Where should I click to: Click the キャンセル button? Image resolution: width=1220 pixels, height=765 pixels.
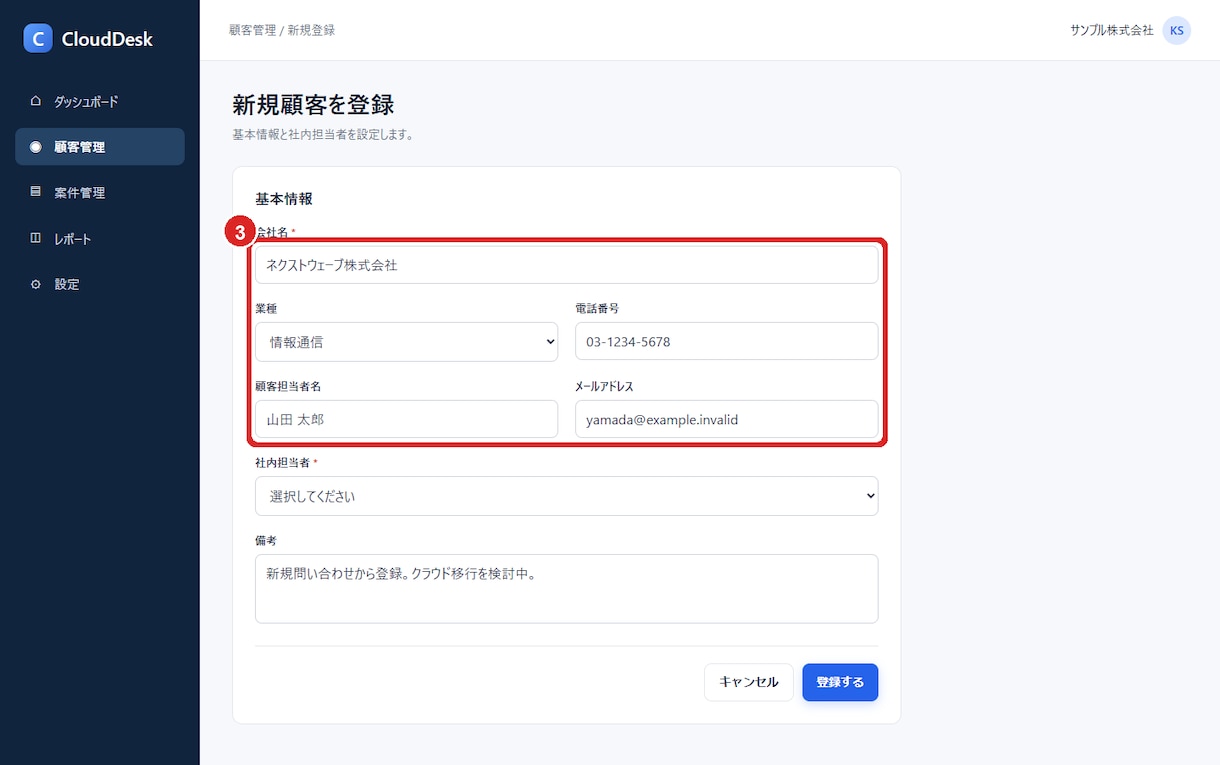click(x=749, y=682)
